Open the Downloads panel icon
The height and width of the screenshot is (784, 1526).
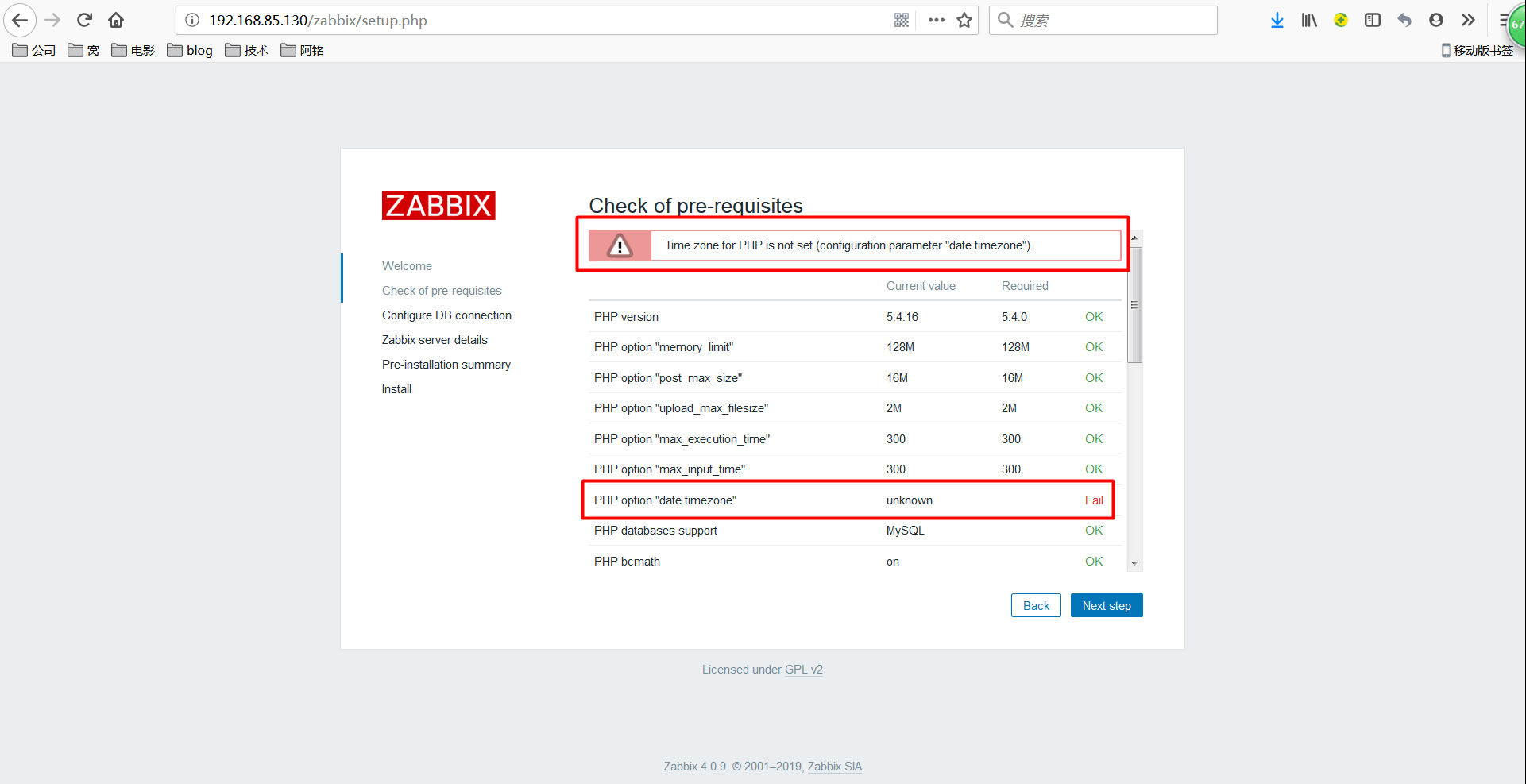[x=1277, y=20]
